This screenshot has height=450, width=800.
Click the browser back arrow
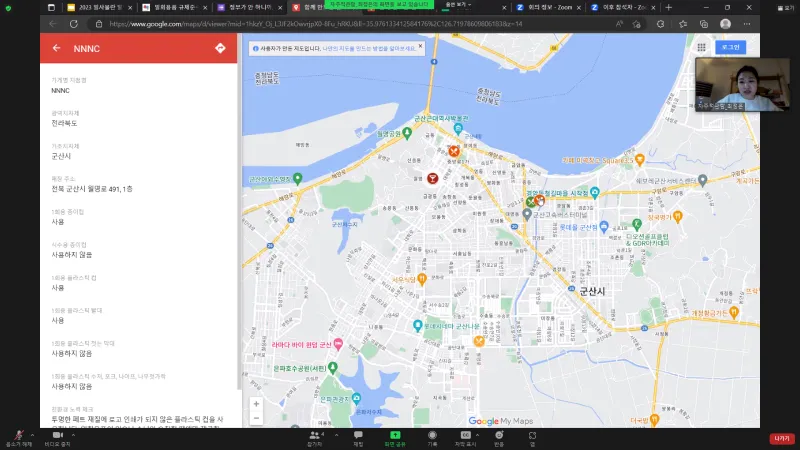pyautogui.click(x=53, y=24)
